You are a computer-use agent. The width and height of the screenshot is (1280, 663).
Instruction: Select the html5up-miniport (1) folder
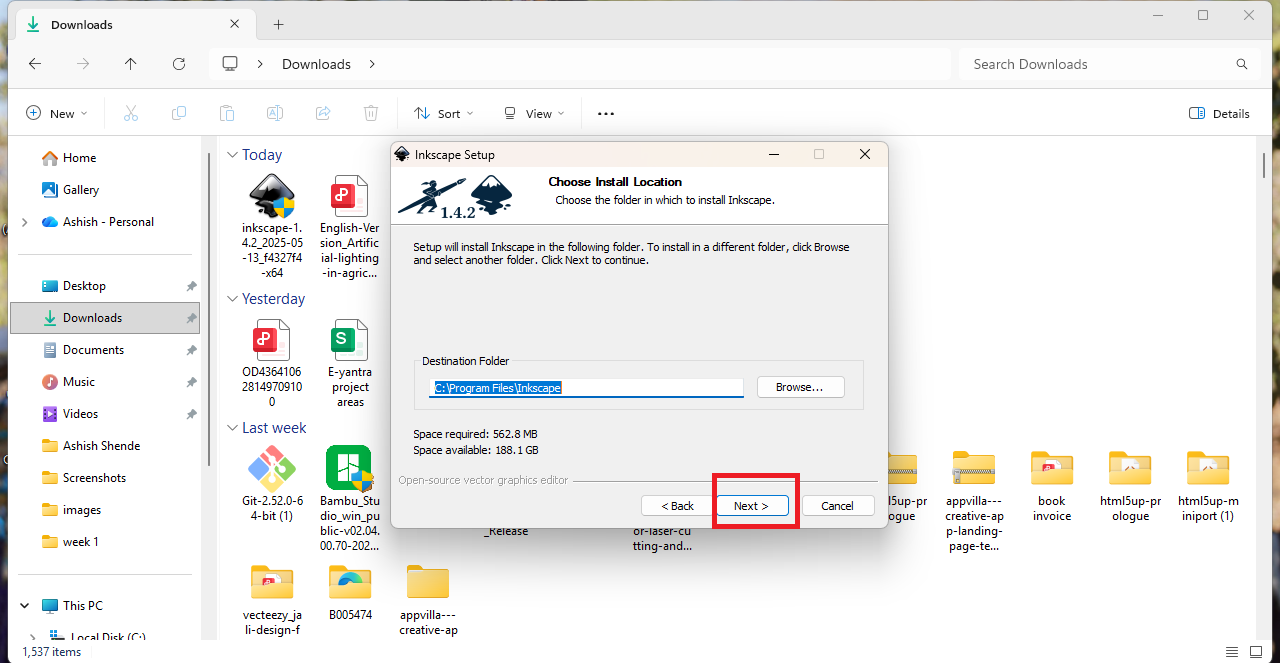tap(1208, 468)
